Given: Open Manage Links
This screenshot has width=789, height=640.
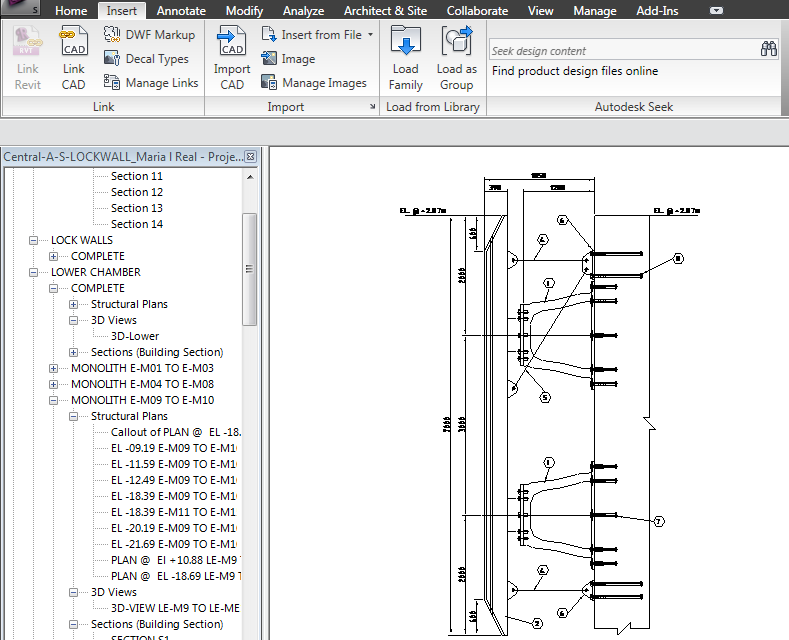Looking at the screenshot, I should tap(150, 83).
